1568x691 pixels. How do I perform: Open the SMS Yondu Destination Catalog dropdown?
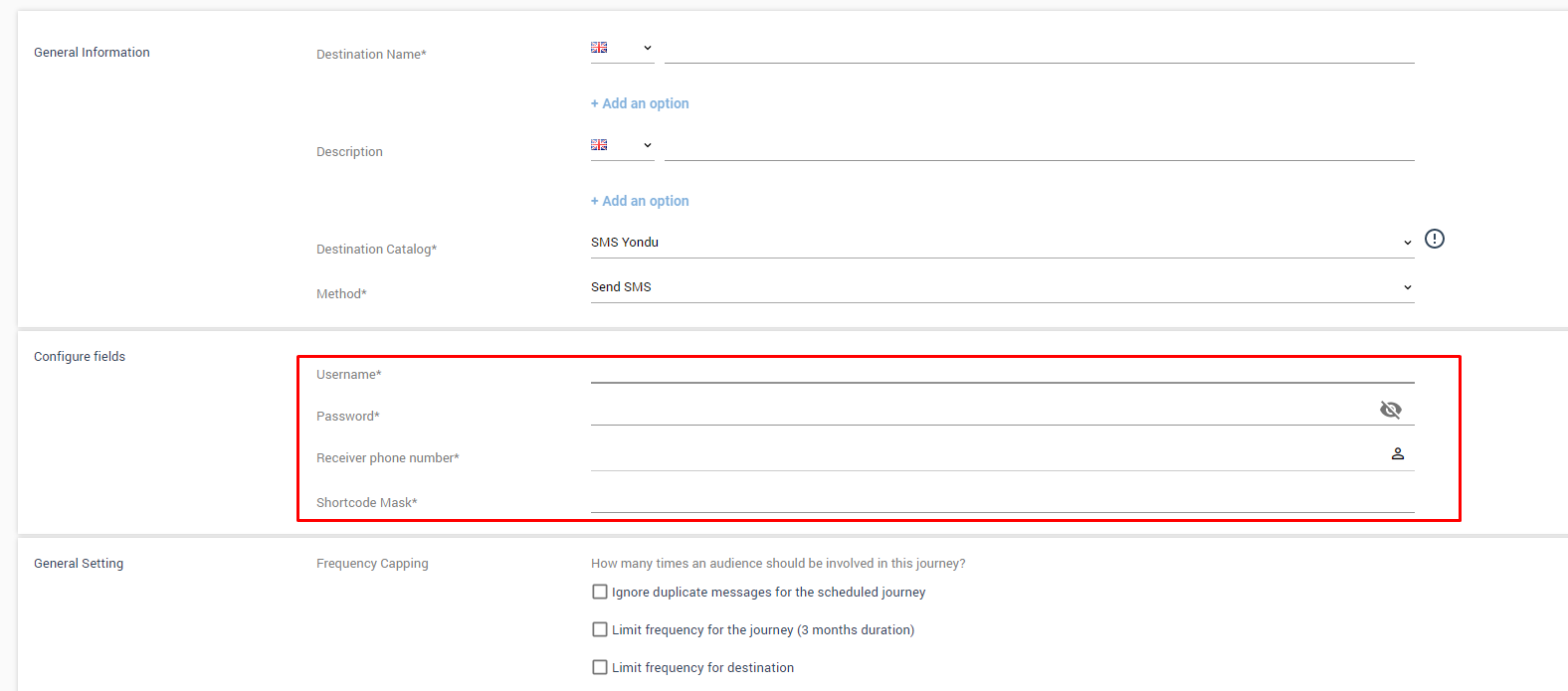[x=1001, y=243]
